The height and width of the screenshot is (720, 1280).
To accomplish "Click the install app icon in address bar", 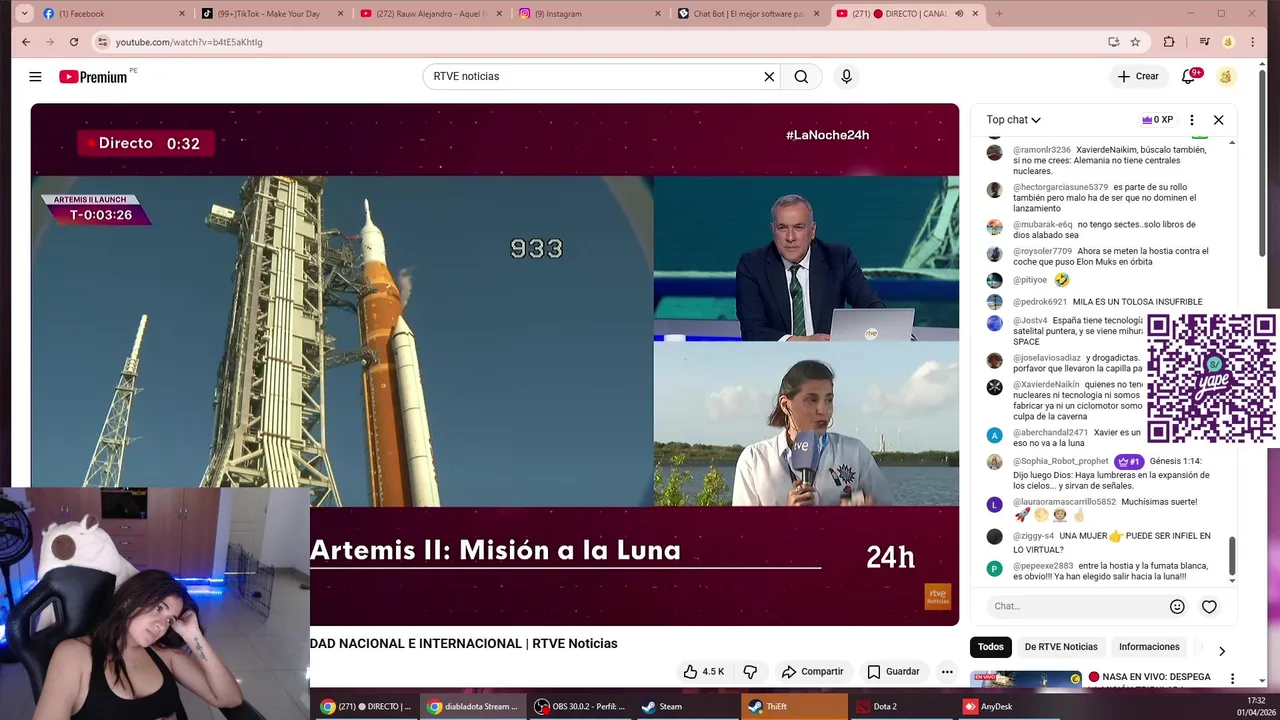I will (1113, 42).
